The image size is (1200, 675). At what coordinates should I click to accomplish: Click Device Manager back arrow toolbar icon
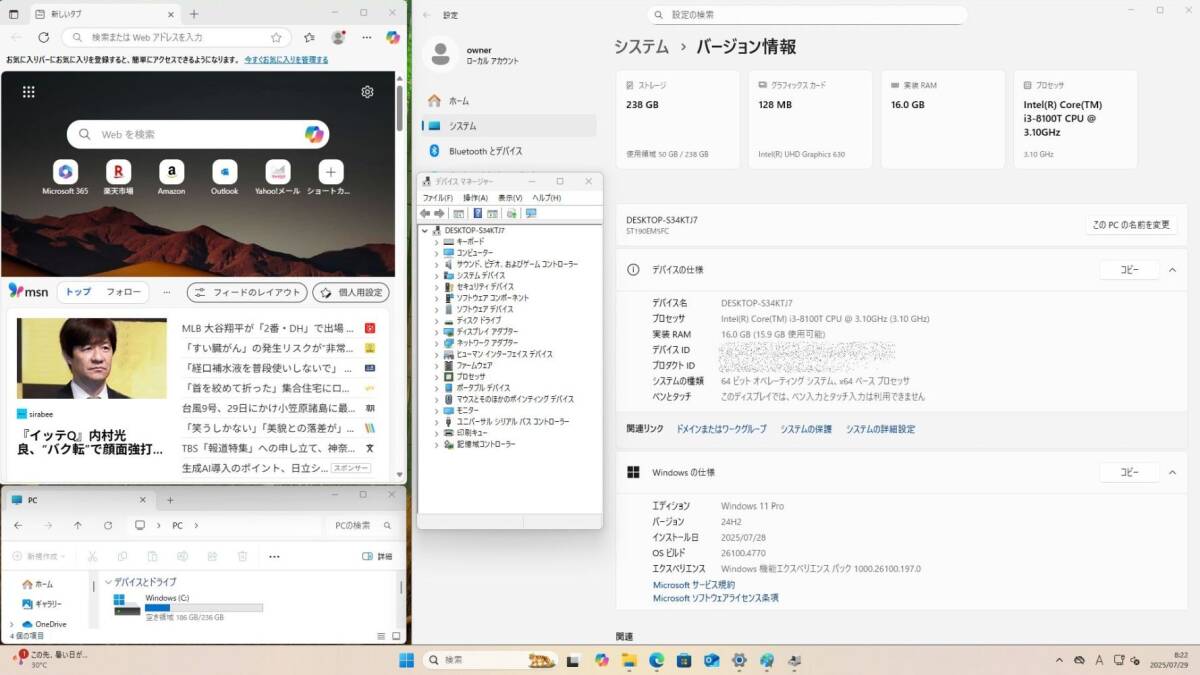click(425, 213)
